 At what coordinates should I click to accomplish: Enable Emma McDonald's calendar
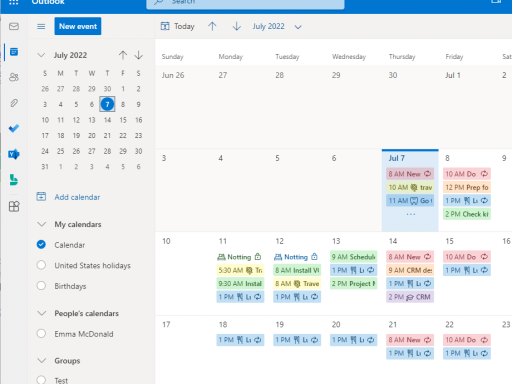[x=41, y=334]
